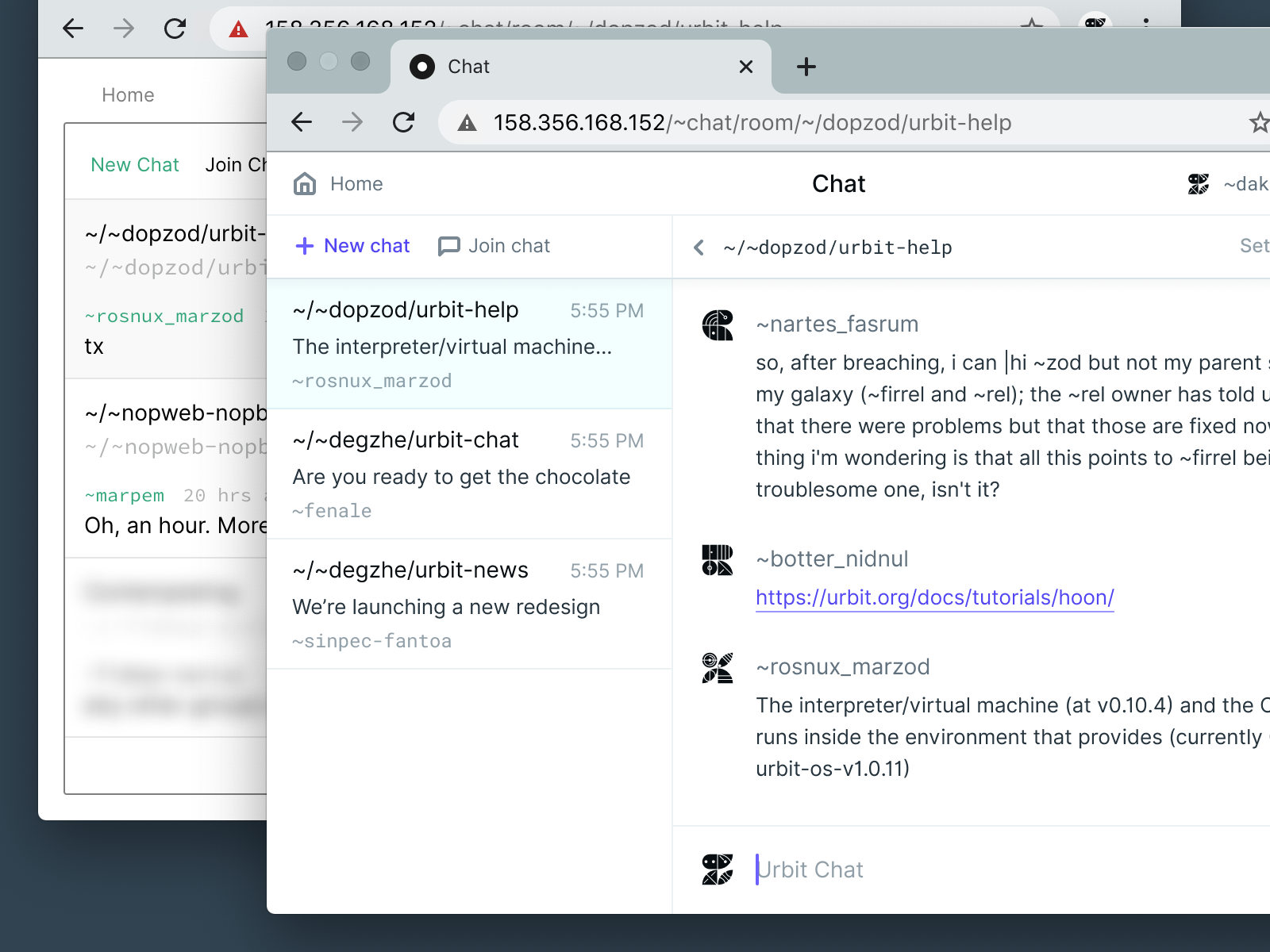
Task: Reload the front Chat browser page
Action: tap(403, 122)
